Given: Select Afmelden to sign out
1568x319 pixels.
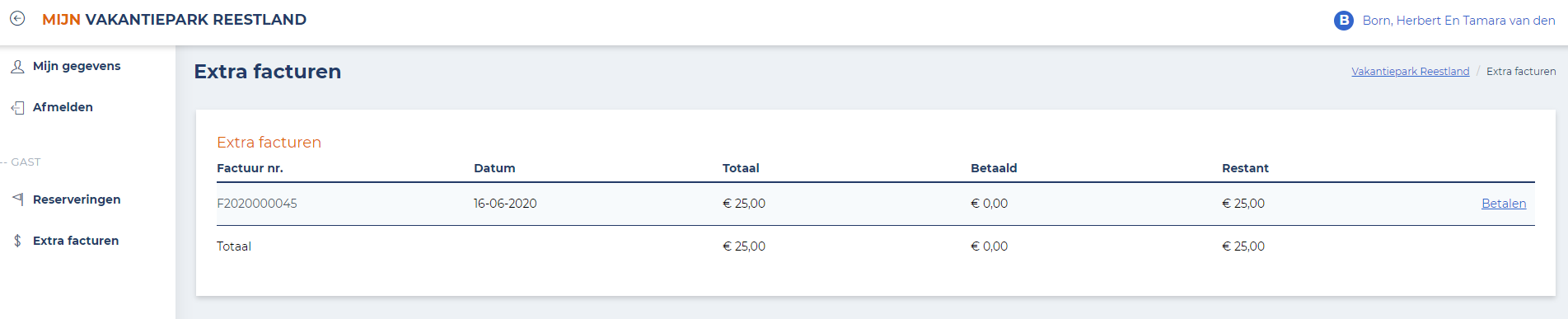Looking at the screenshot, I should [x=63, y=107].
